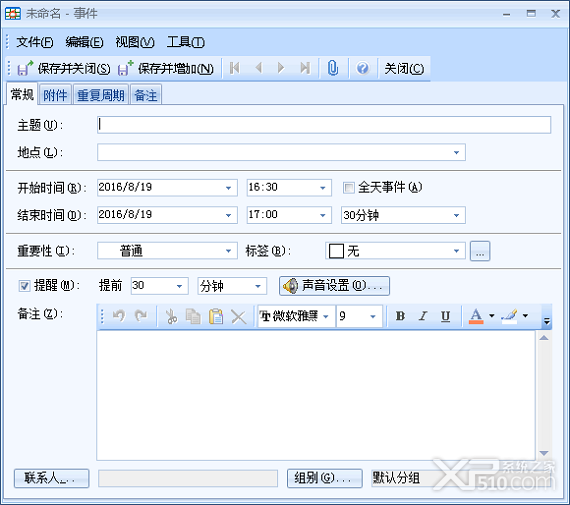
Task: Click the 声音设置 button
Action: pos(334,286)
